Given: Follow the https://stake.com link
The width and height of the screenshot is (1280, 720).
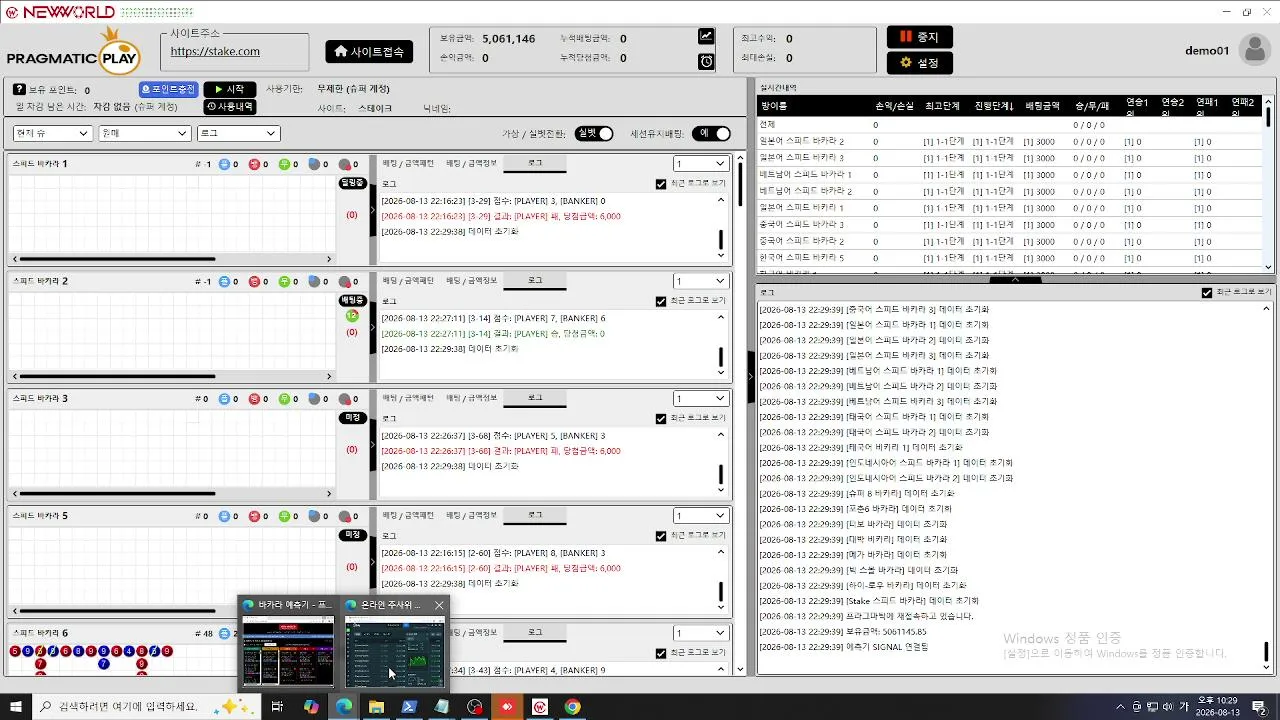Looking at the screenshot, I should tap(215, 52).
